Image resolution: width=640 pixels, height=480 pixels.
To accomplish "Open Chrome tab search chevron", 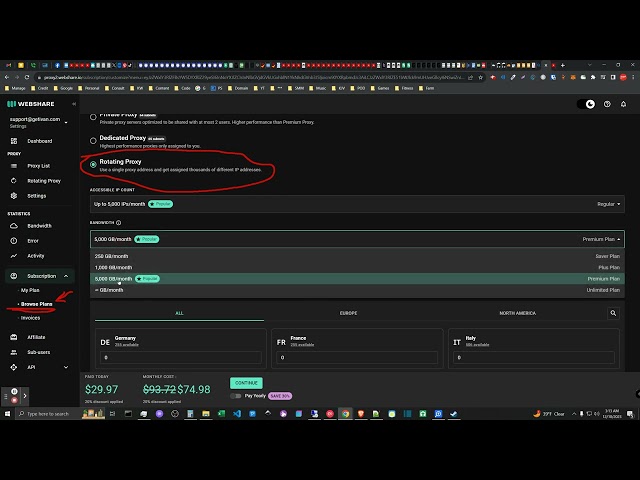I will (589, 65).
